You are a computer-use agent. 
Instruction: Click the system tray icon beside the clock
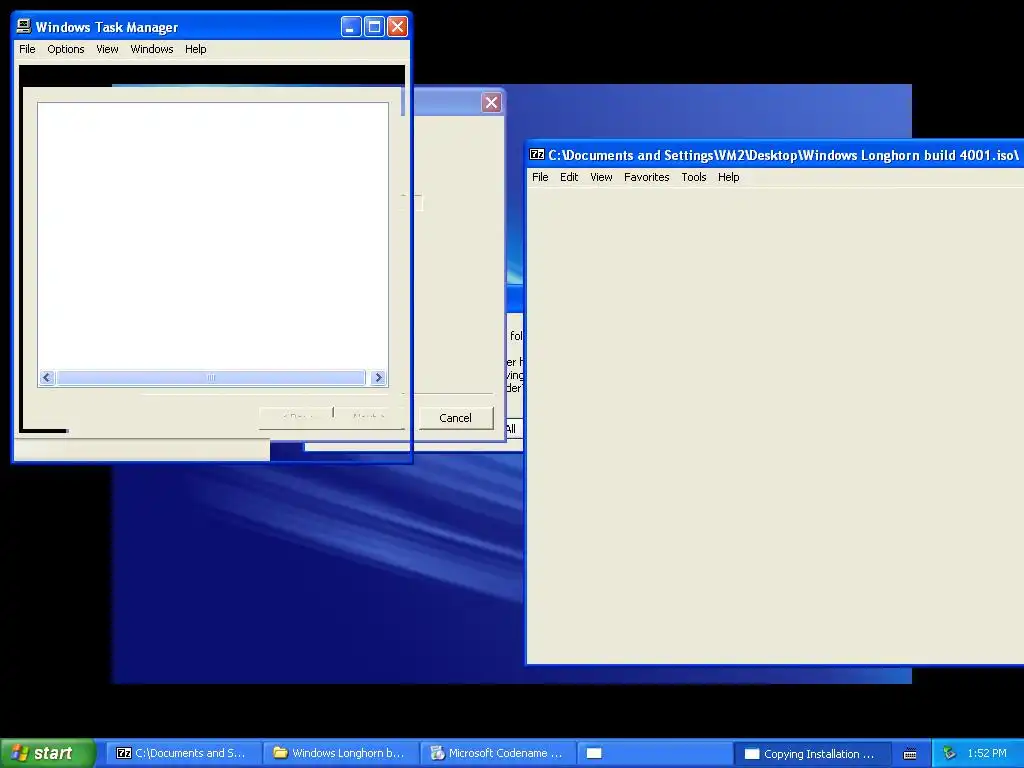pos(950,753)
